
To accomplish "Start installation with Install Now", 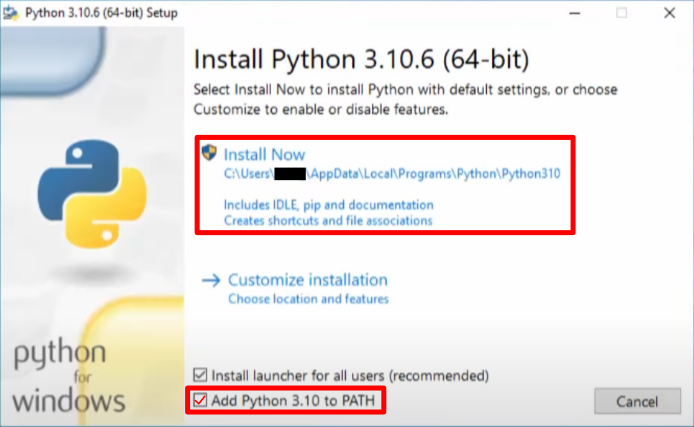I will click(x=264, y=154).
